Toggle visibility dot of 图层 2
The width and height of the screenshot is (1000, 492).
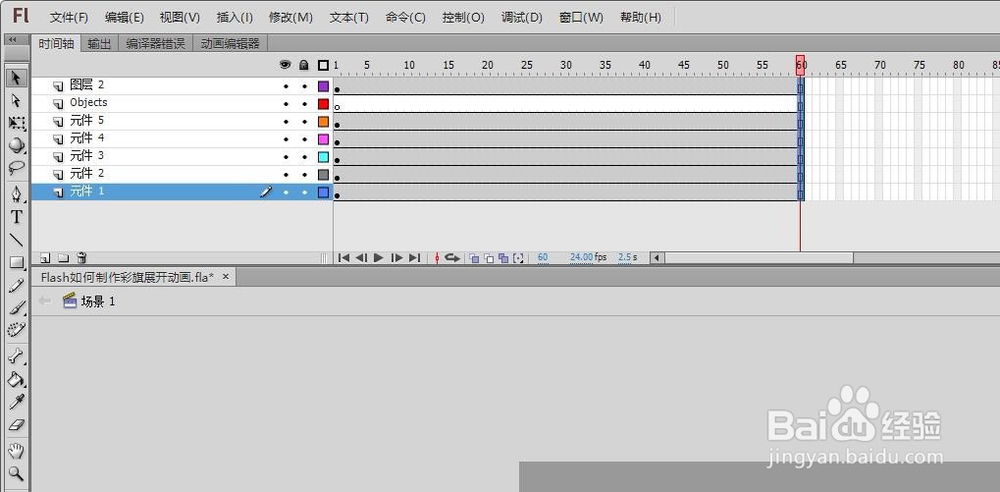coord(286,86)
